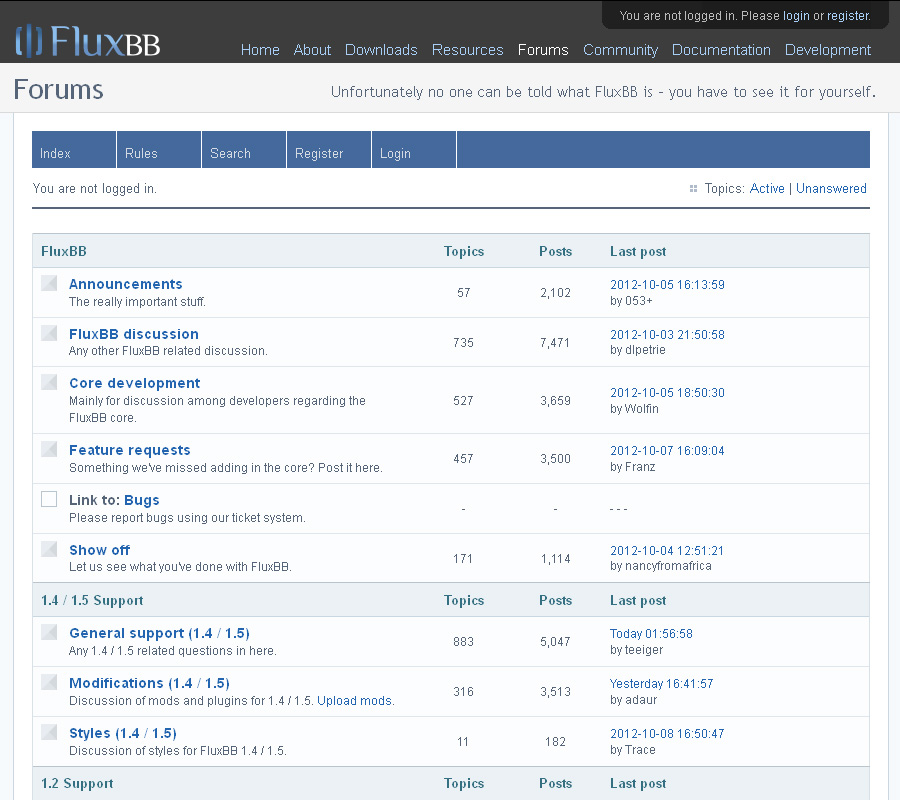Click the register link in the header notice
Screen dimensions: 900x800
(x=848, y=16)
